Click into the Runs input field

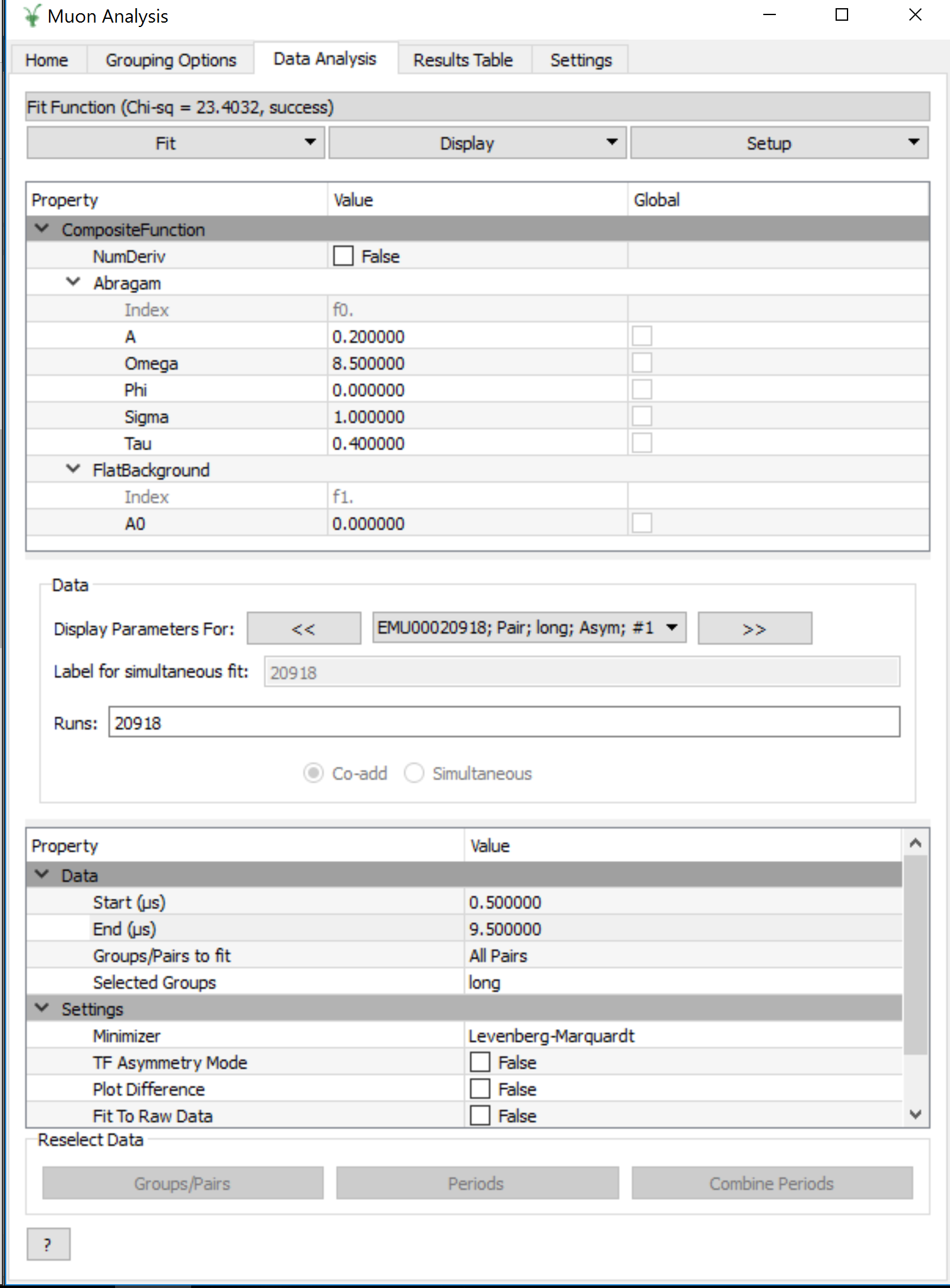tap(503, 723)
